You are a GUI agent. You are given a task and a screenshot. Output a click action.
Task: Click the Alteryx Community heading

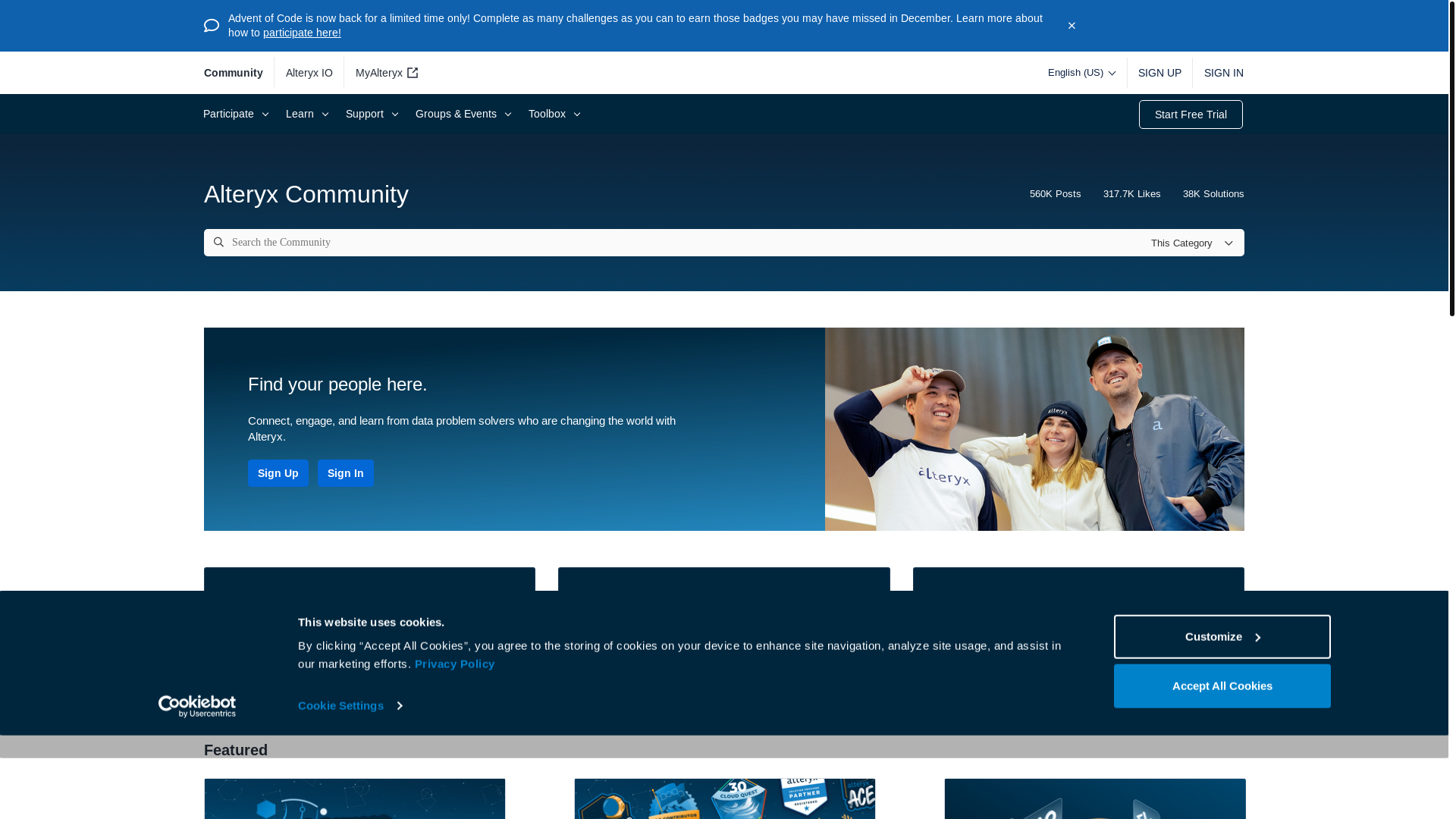click(306, 194)
